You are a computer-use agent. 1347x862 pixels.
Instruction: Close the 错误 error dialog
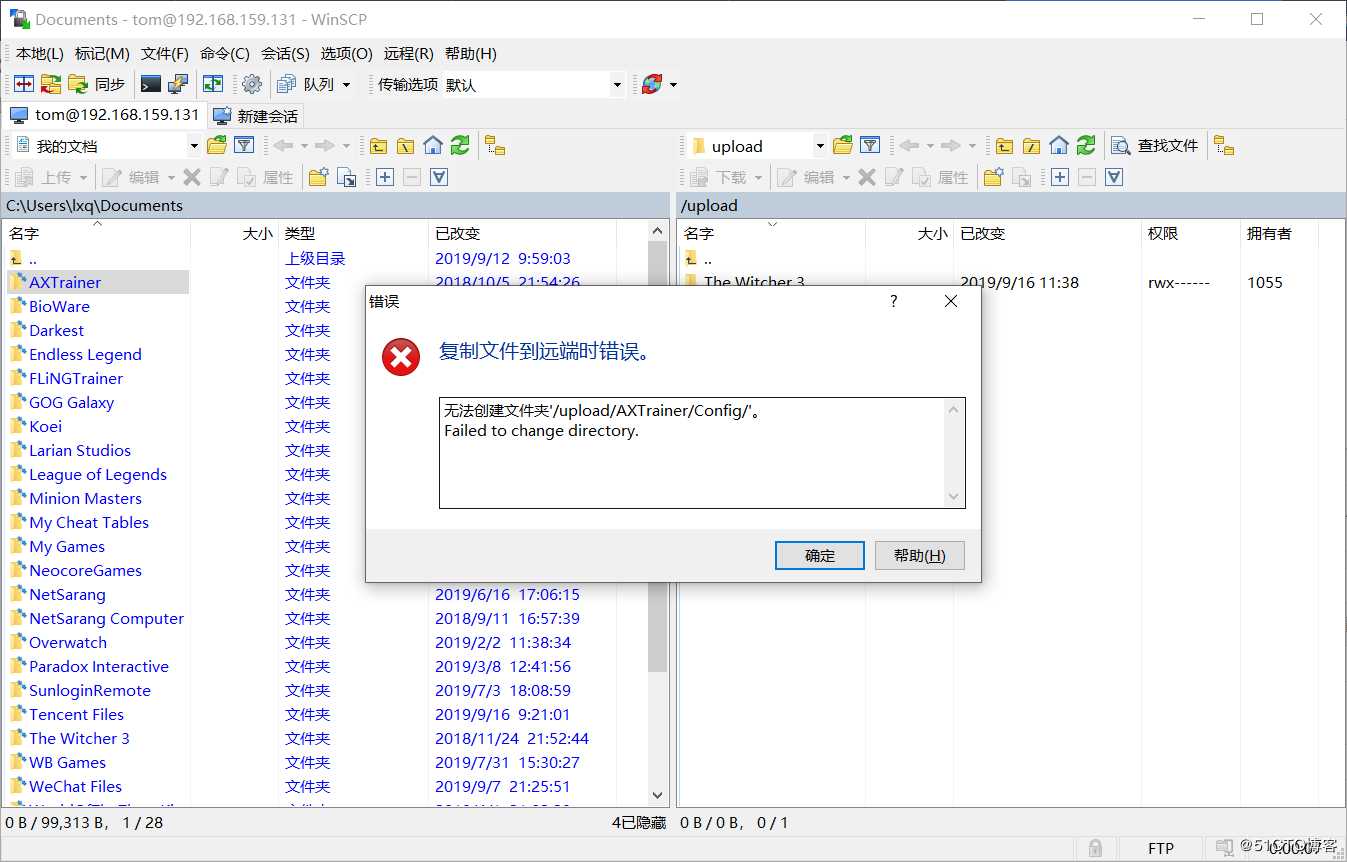point(951,301)
